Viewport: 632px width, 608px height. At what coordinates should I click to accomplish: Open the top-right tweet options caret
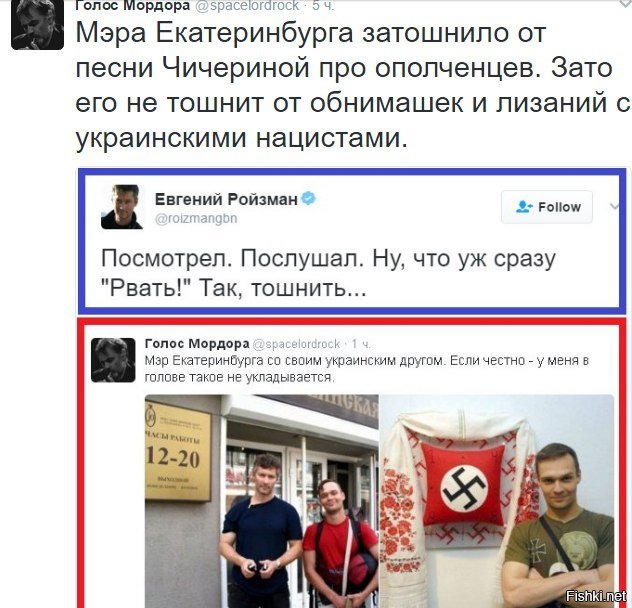[626, 3]
